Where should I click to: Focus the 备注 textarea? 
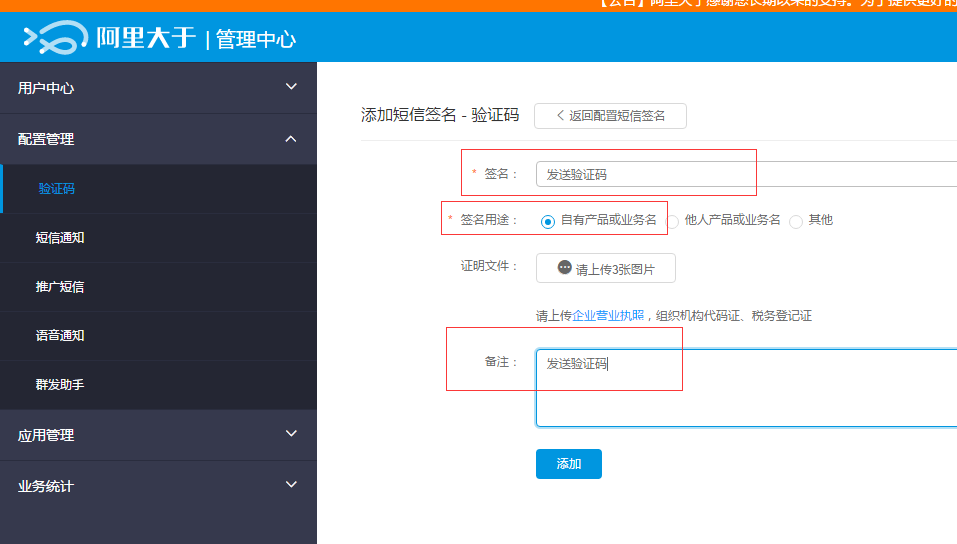746,388
